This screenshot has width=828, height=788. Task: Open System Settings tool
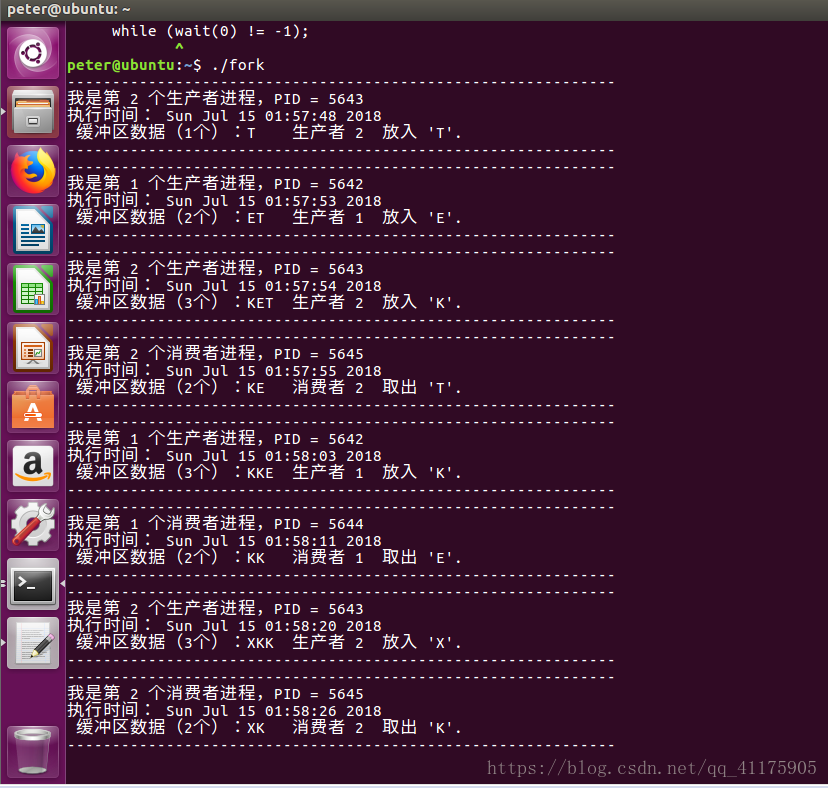(x=33, y=526)
